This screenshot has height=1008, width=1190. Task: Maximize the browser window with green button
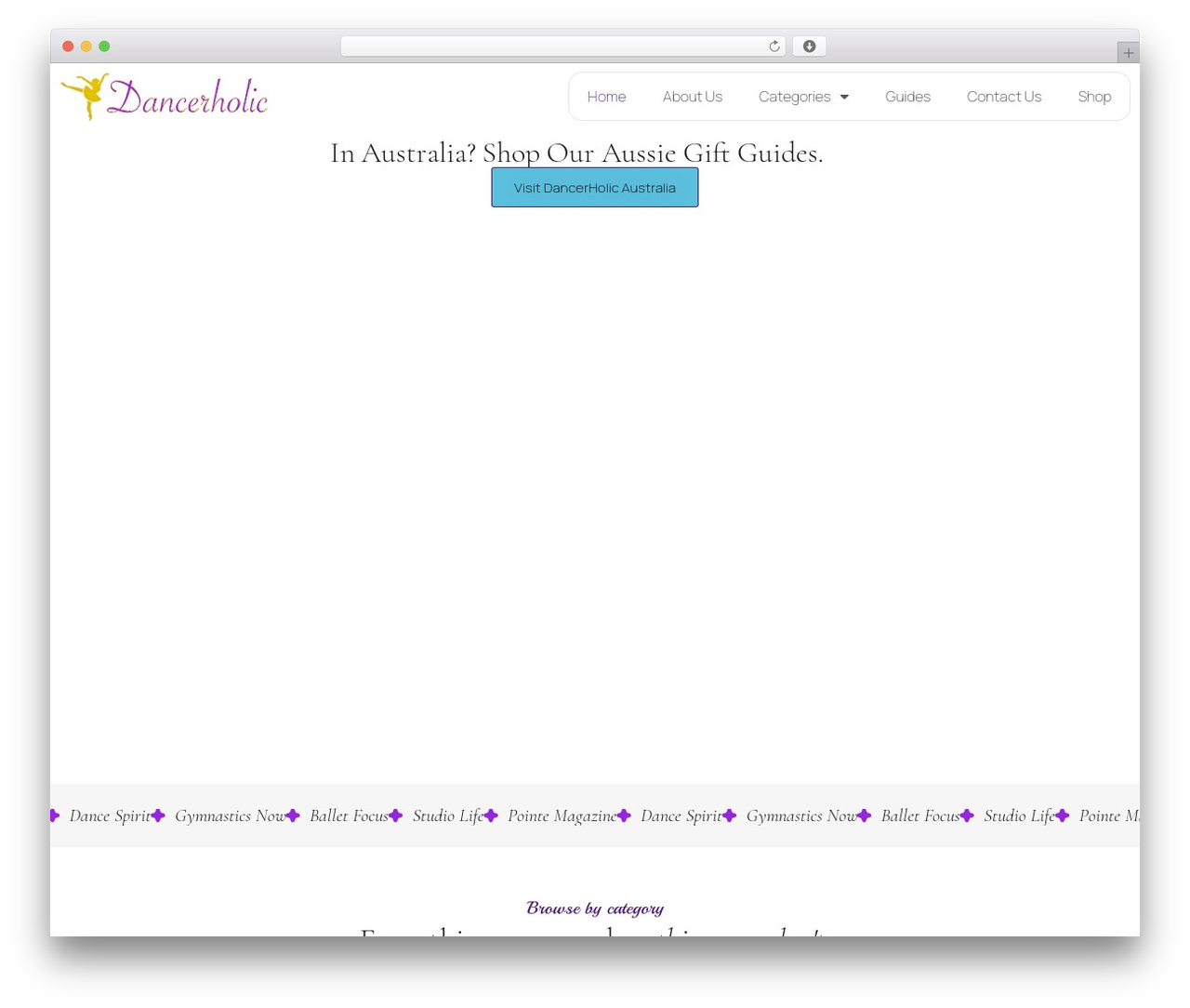(x=104, y=46)
